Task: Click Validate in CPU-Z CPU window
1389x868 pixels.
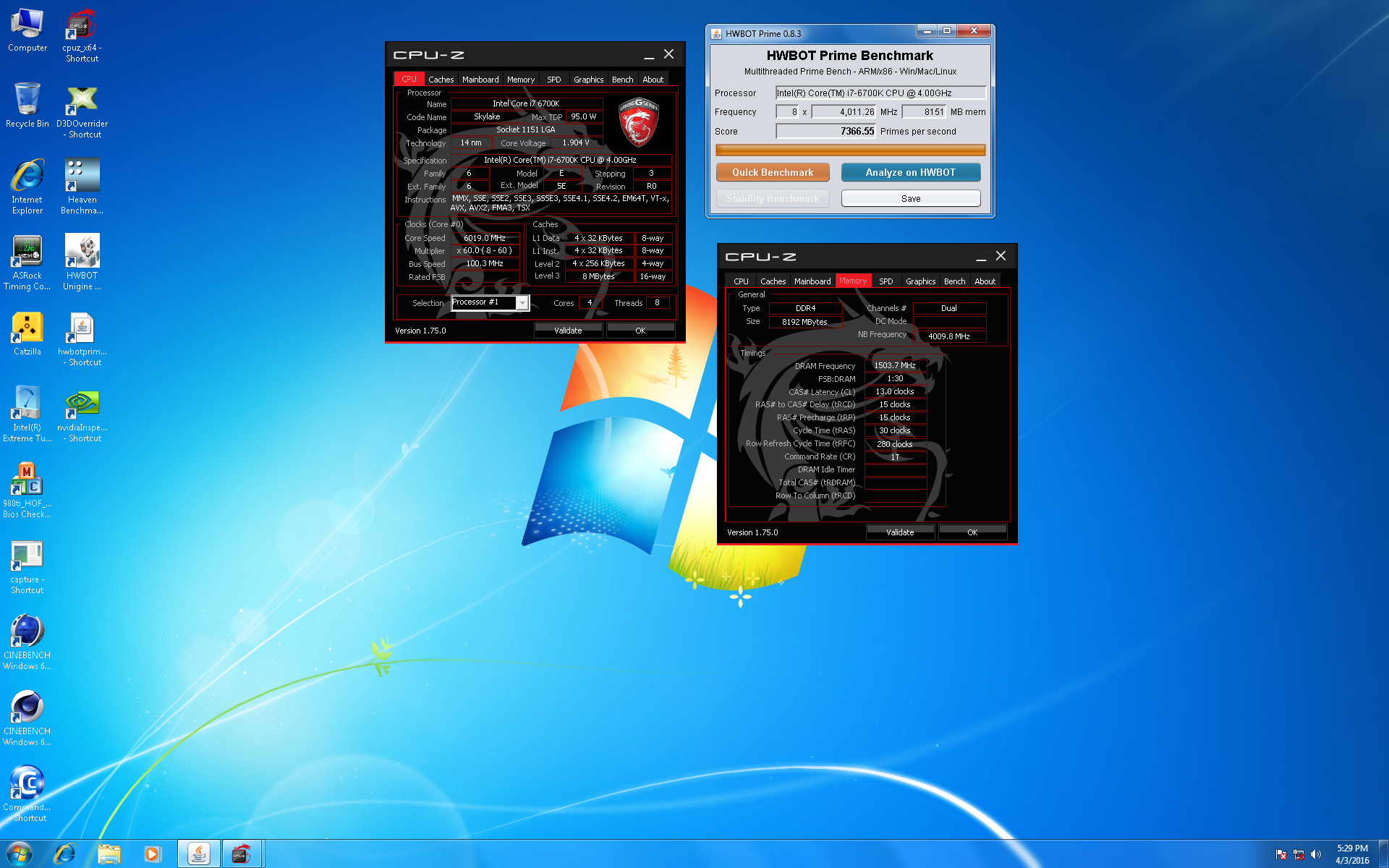Action: pyautogui.click(x=568, y=331)
